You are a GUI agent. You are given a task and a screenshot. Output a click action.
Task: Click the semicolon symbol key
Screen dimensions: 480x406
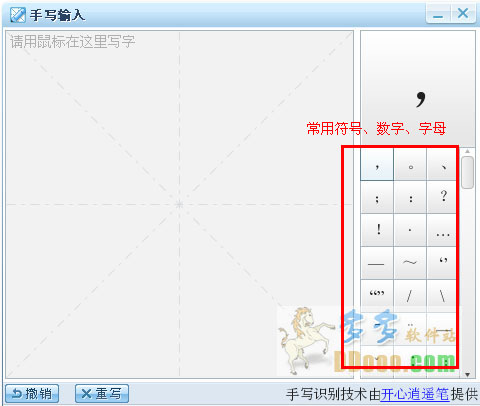tap(377, 198)
